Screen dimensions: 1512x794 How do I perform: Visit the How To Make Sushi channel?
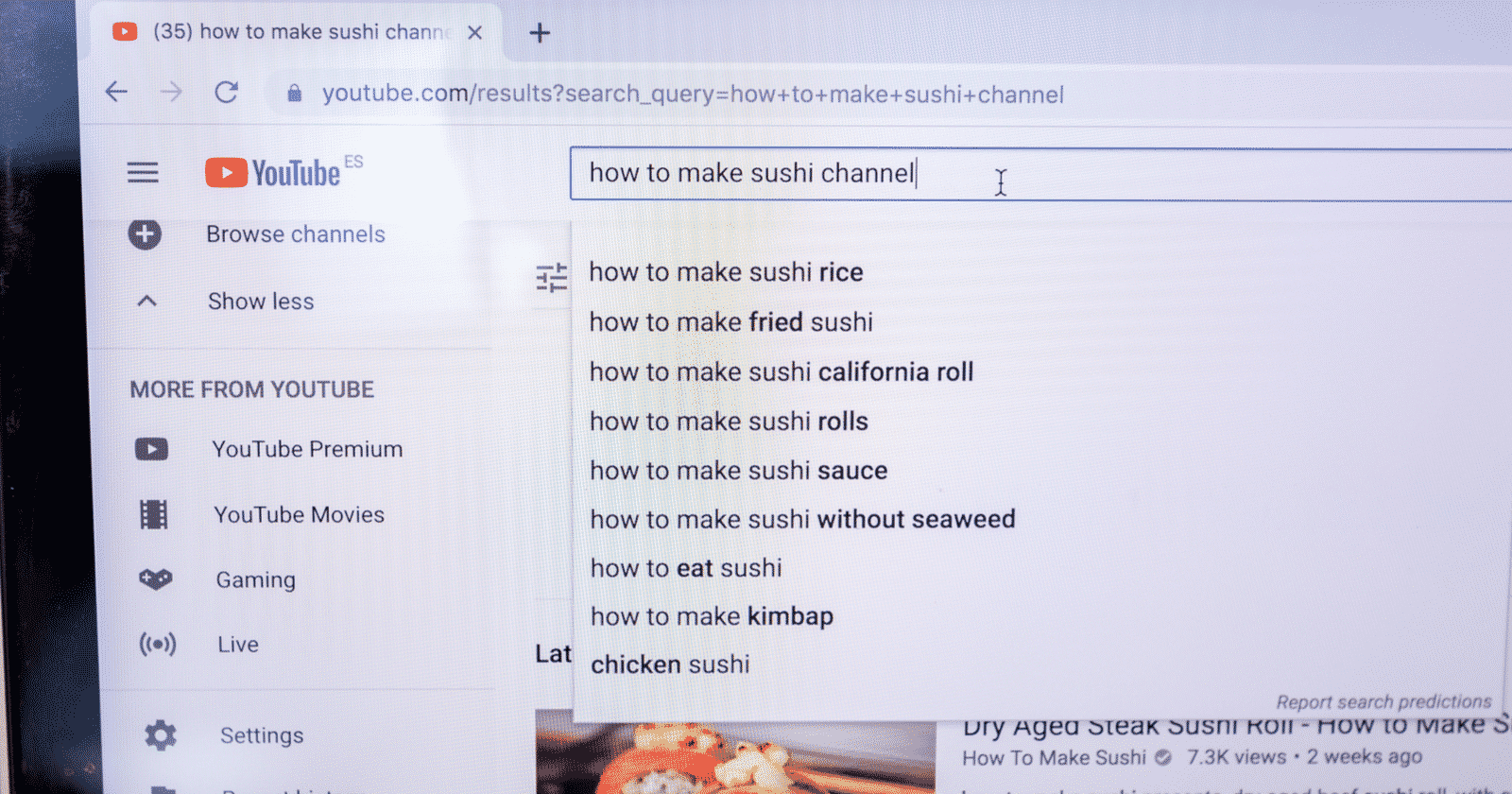pyautogui.click(x=1054, y=757)
